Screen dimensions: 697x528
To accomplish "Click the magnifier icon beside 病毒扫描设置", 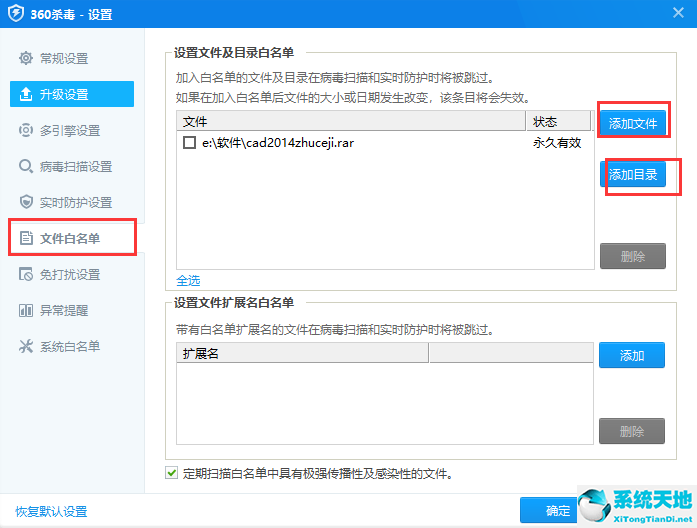I will click(x=26, y=166).
